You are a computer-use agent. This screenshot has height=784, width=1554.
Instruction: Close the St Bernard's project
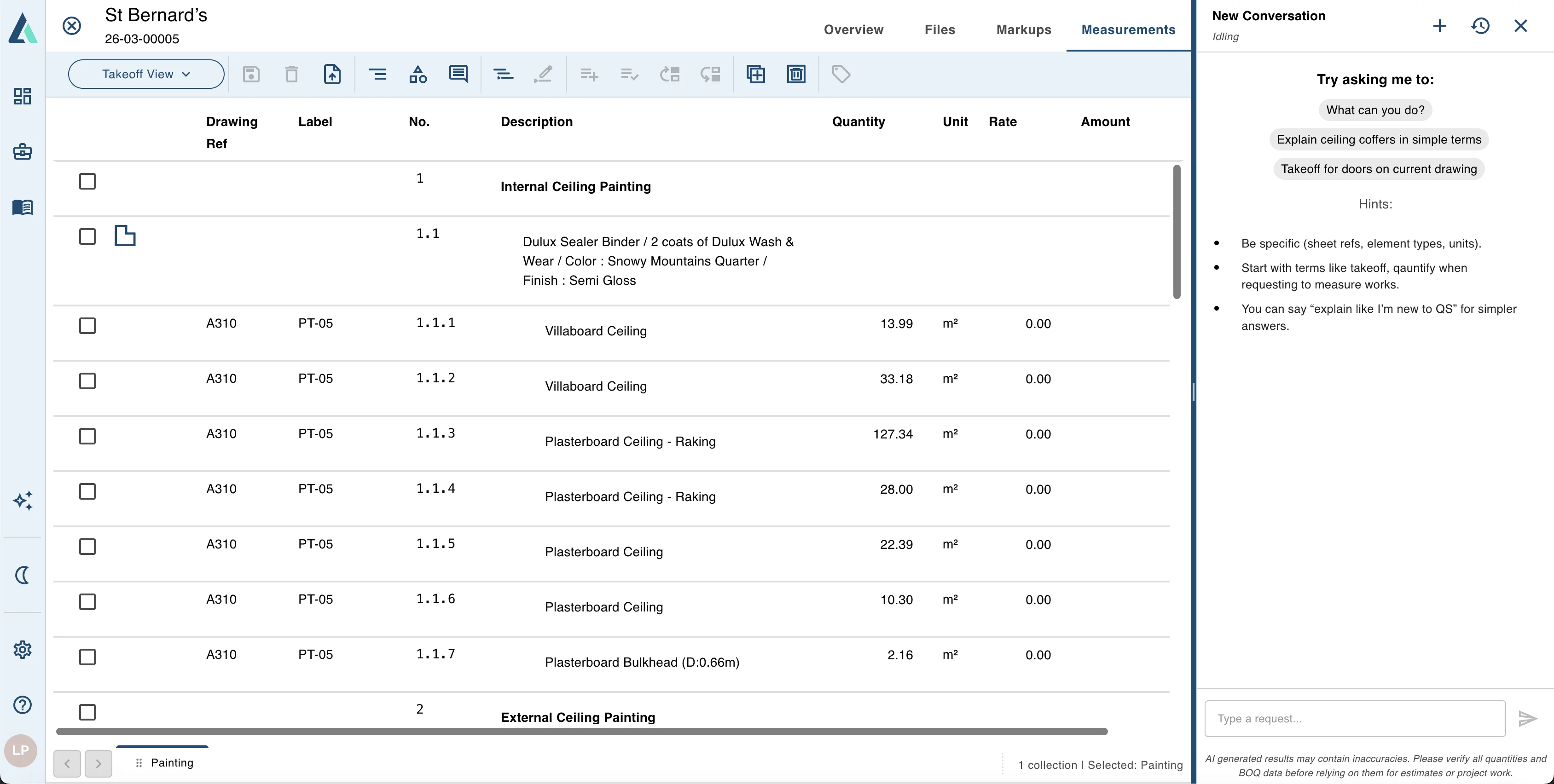pos(72,26)
